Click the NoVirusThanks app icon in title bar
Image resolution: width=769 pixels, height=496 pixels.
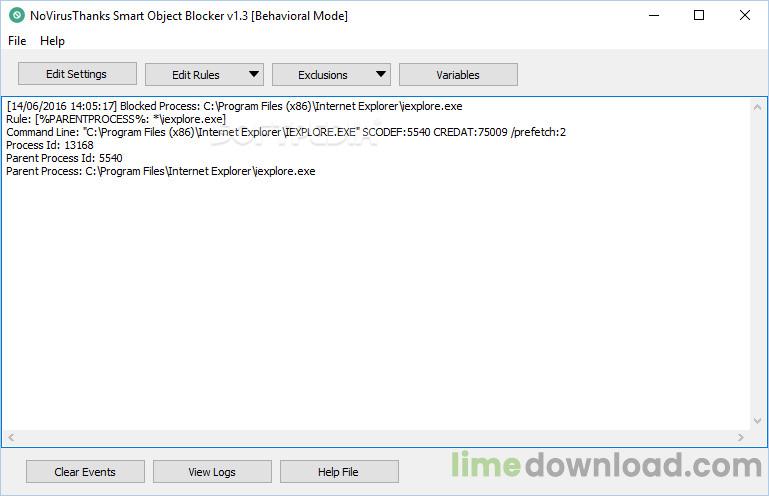16,15
